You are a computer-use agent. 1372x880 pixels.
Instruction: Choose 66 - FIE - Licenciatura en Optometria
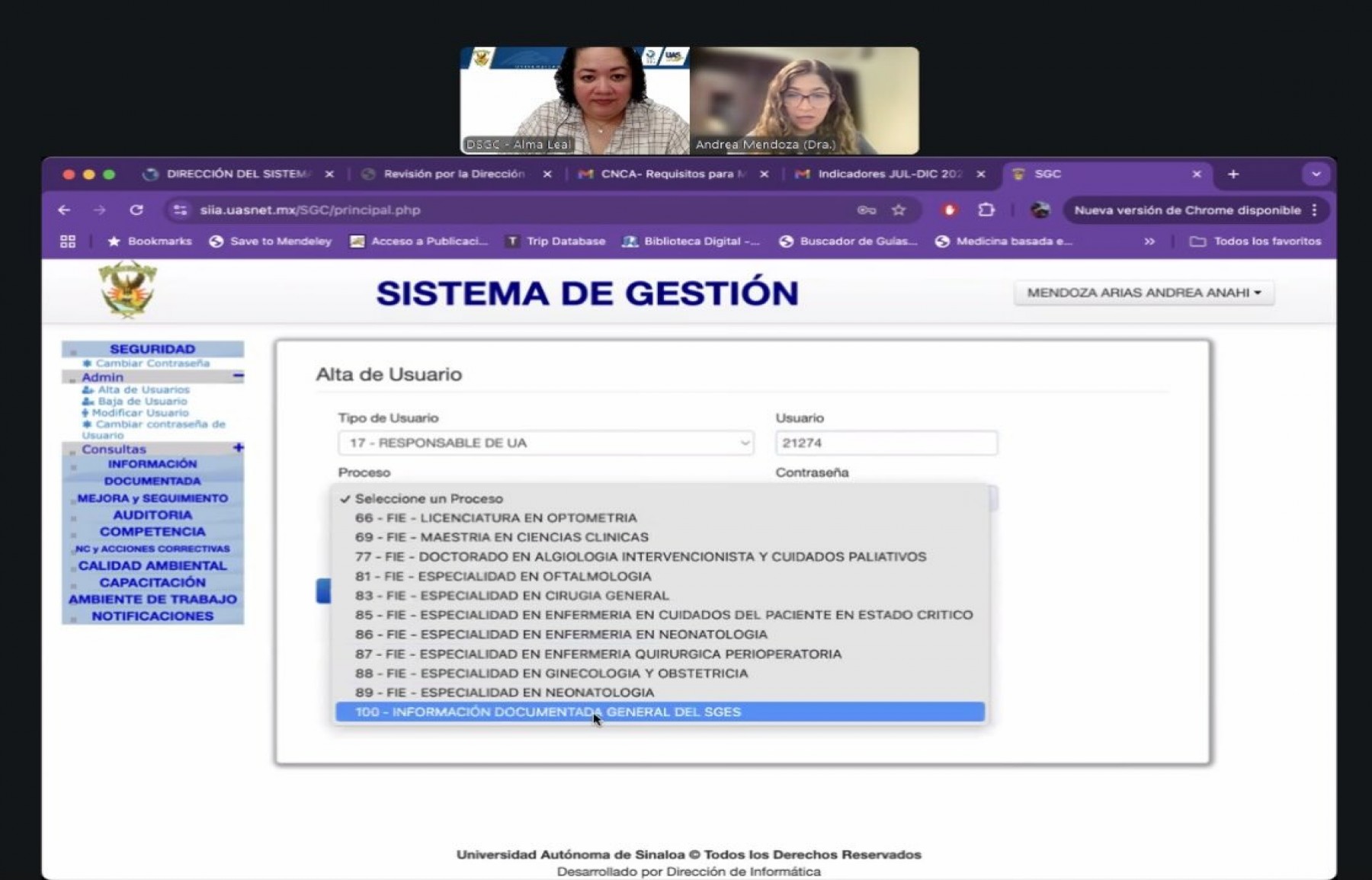(495, 518)
